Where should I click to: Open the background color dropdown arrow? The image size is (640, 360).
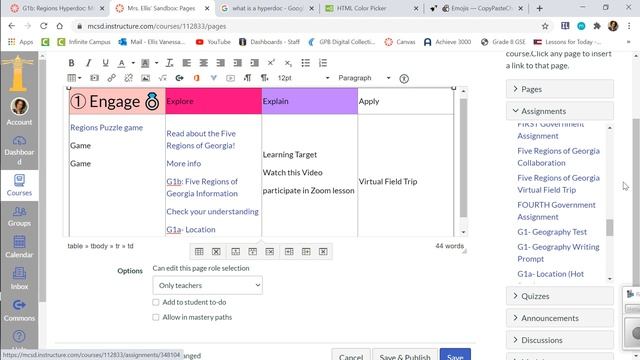tap(157, 63)
